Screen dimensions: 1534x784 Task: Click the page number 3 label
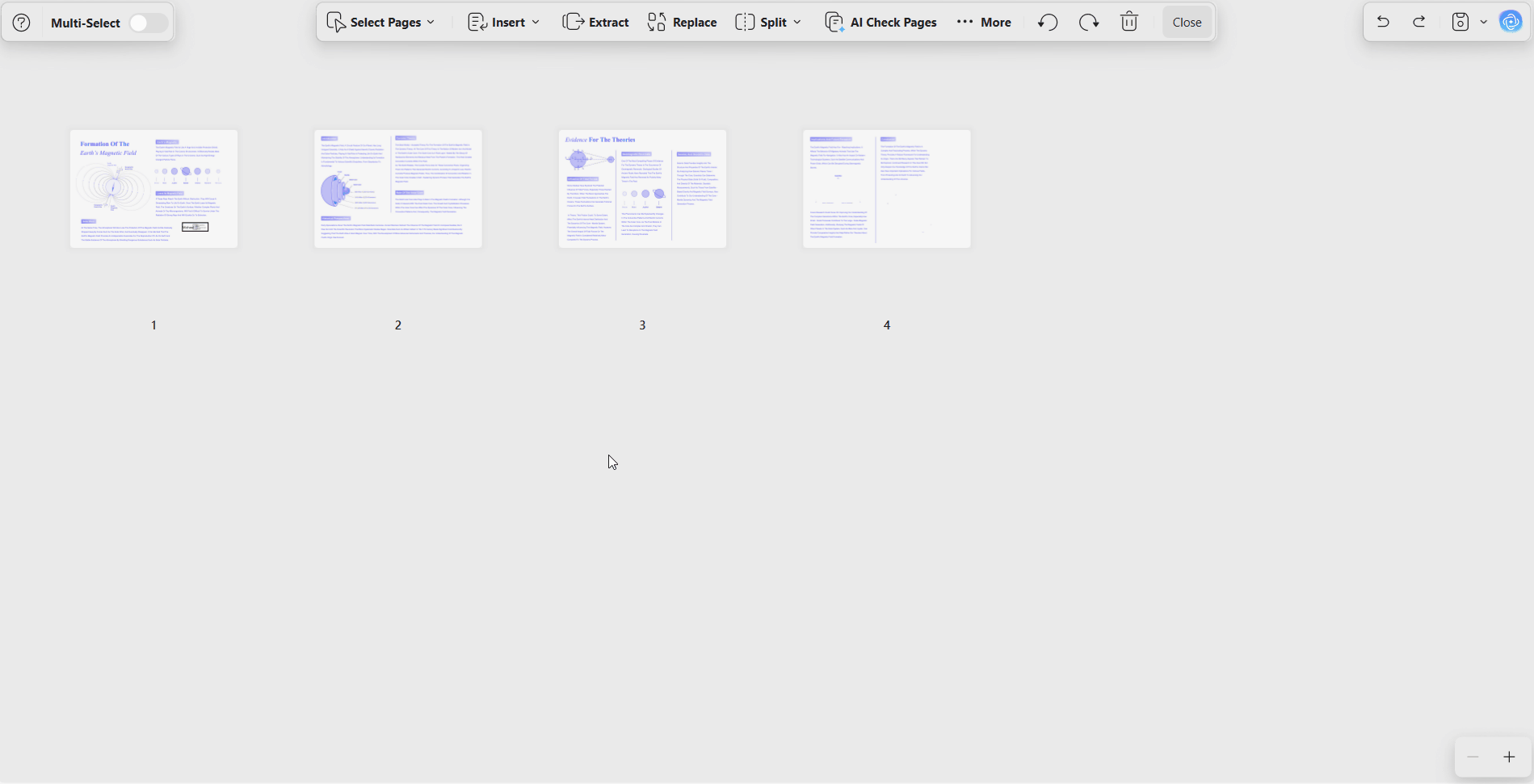click(642, 325)
